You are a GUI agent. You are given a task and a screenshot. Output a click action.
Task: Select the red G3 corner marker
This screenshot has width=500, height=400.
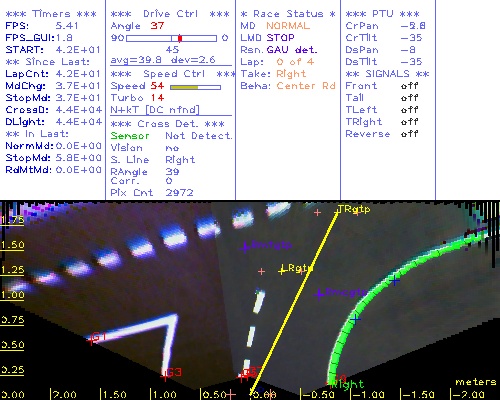[165, 377]
